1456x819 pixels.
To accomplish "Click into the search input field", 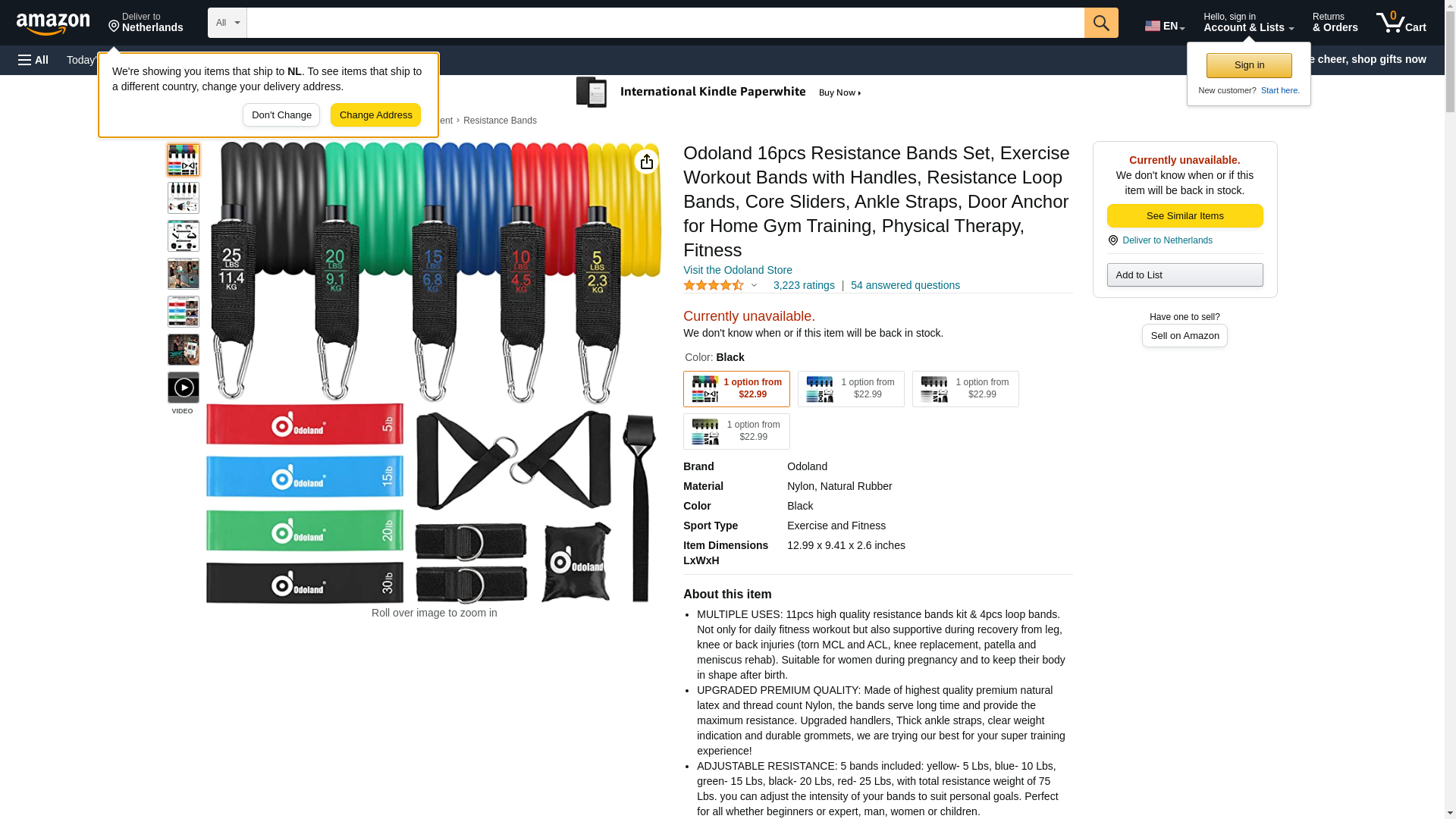I will (666, 23).
